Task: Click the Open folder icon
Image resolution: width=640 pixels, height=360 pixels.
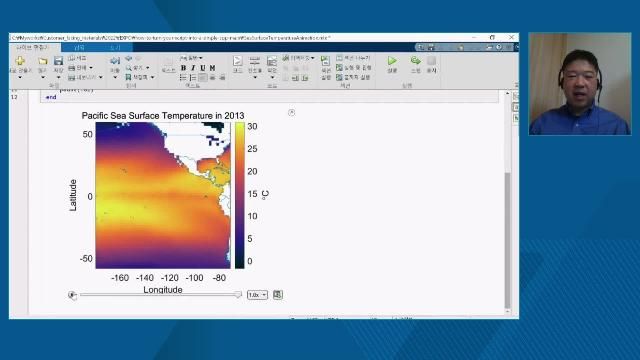Action: 42,61
